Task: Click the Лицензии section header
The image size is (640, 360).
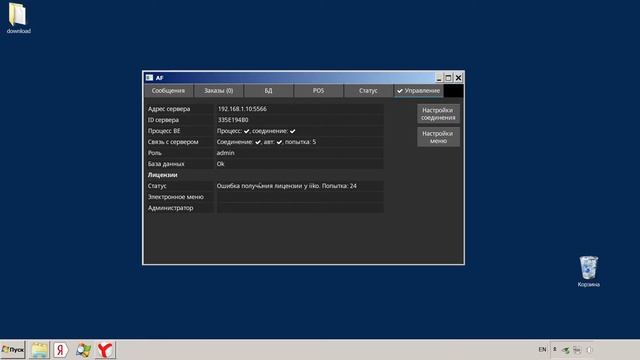Action: coord(162,175)
